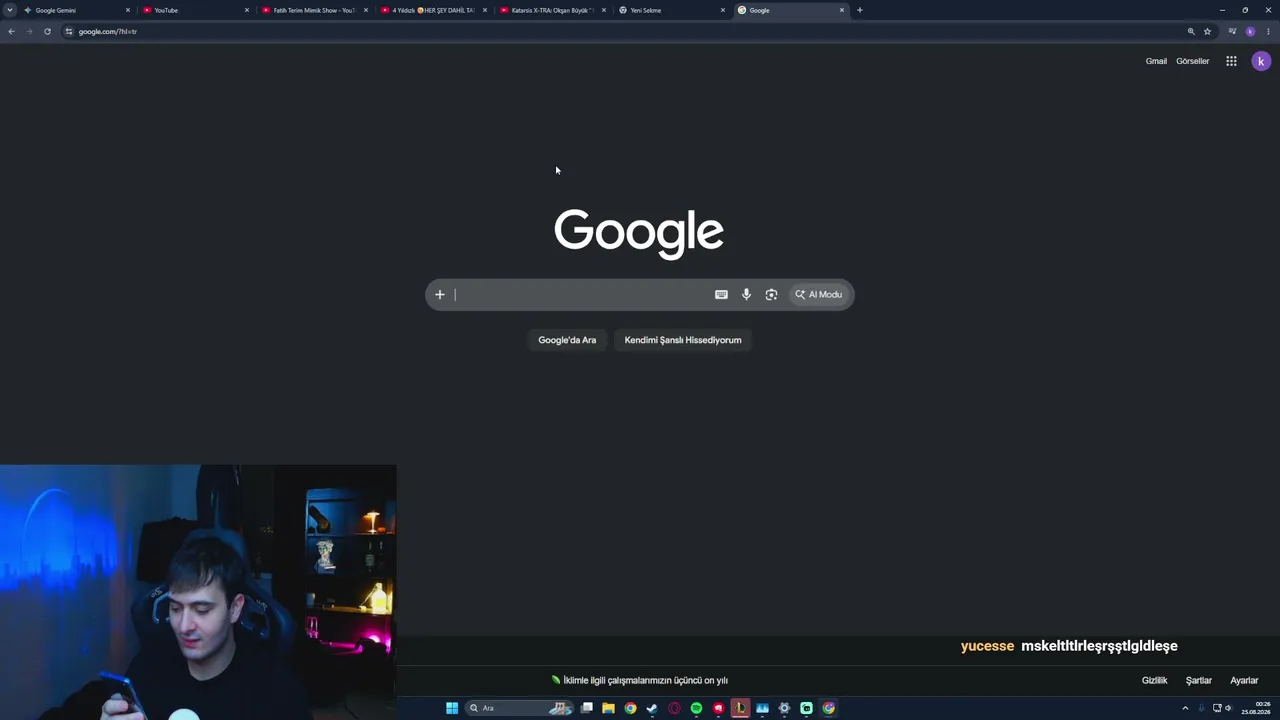The image size is (1280, 720).
Task: Open Task View from the taskbar
Action: (587, 708)
